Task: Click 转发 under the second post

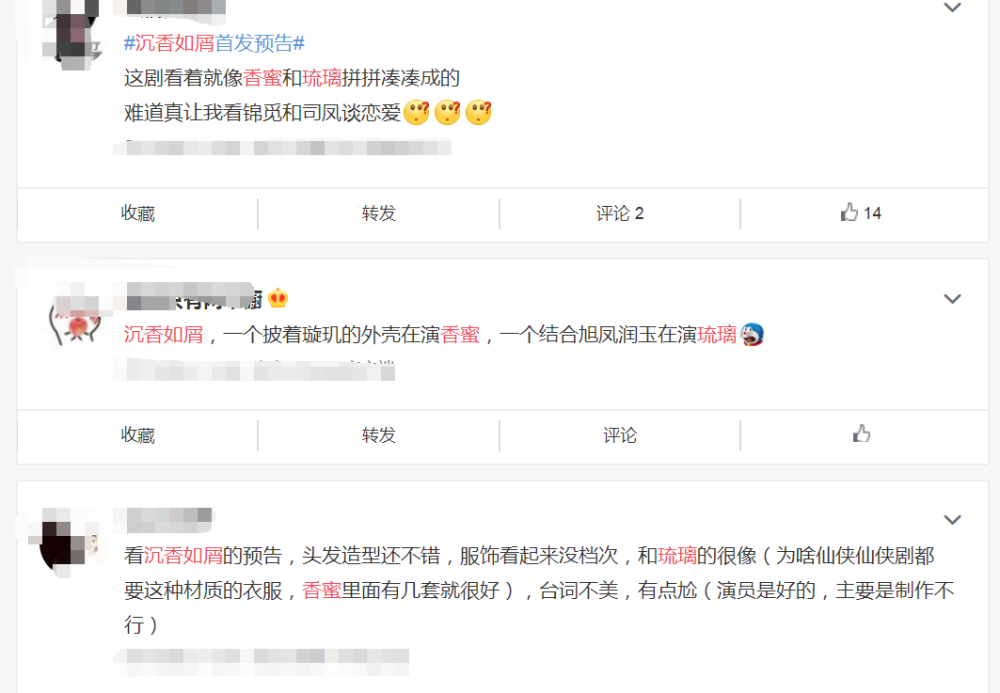Action: [x=379, y=435]
